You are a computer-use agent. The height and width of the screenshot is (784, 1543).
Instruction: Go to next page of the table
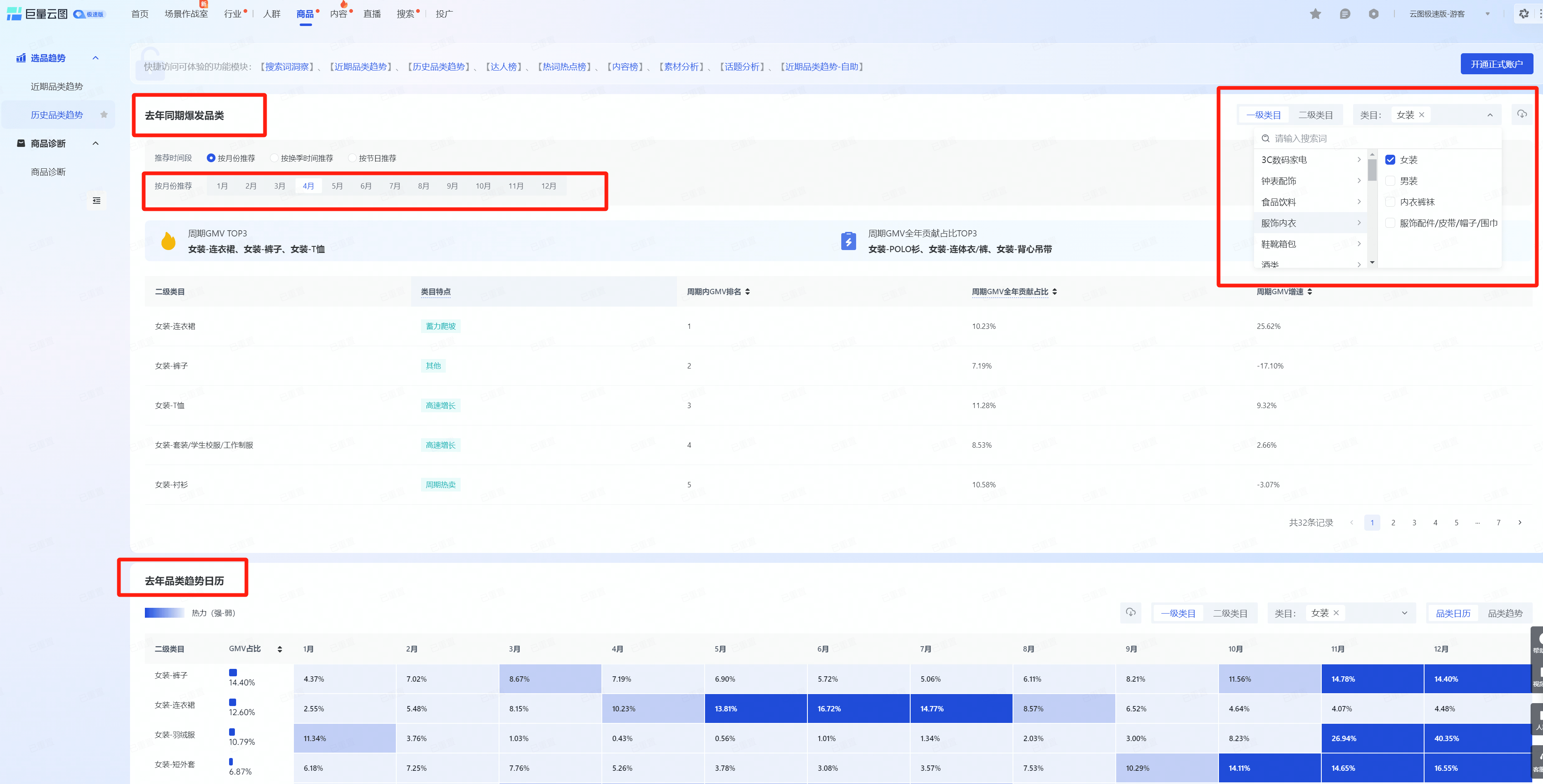click(x=1519, y=522)
